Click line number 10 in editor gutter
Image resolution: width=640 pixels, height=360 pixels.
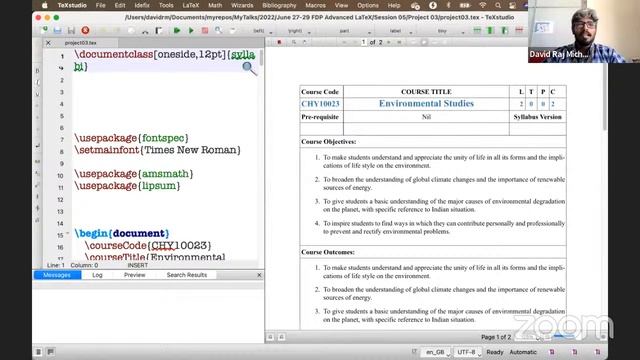point(60,176)
